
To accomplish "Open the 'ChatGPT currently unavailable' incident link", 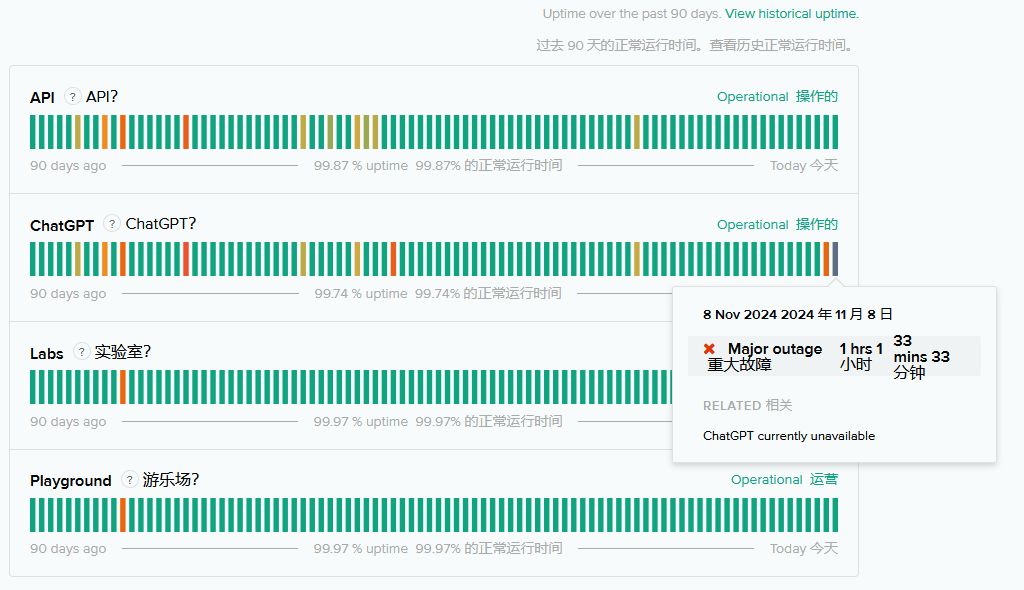I will tap(788, 436).
